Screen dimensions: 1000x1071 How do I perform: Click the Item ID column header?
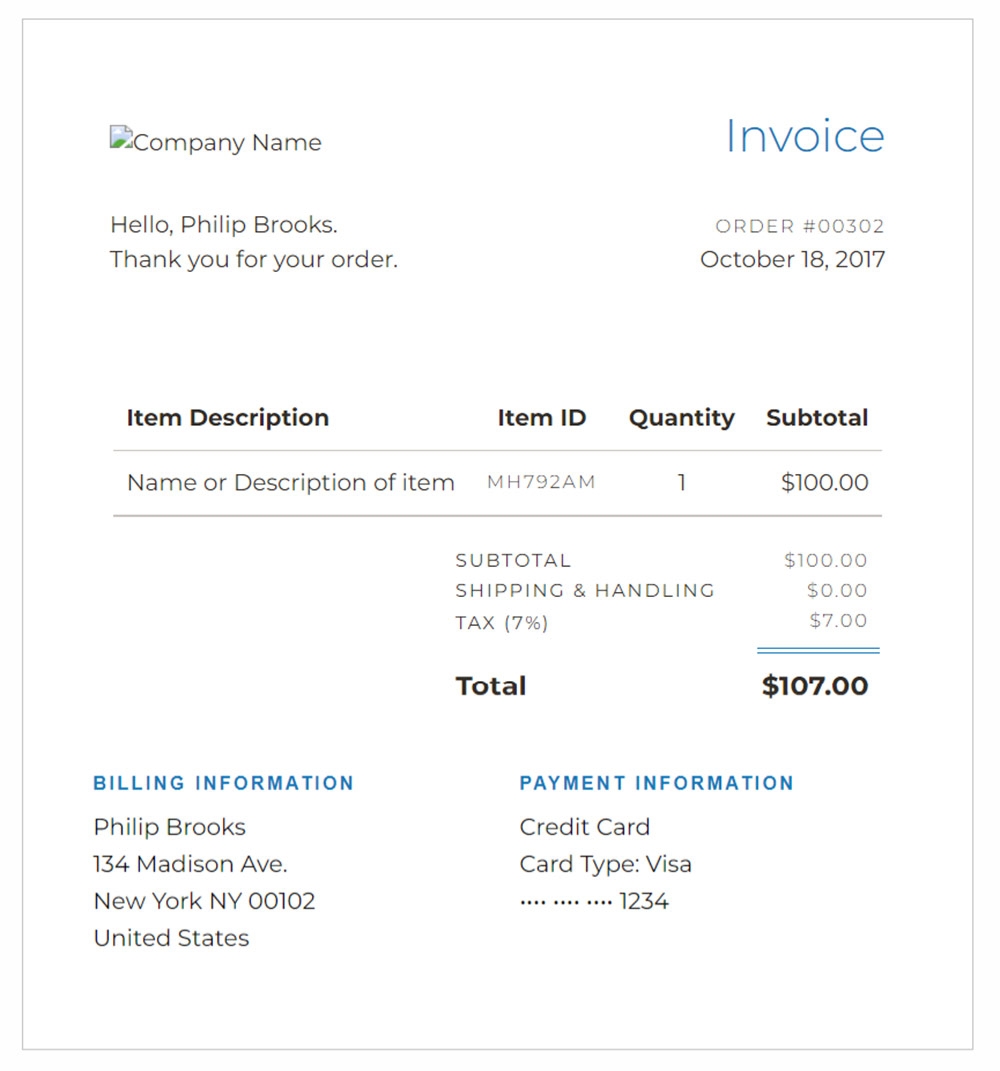click(x=541, y=418)
